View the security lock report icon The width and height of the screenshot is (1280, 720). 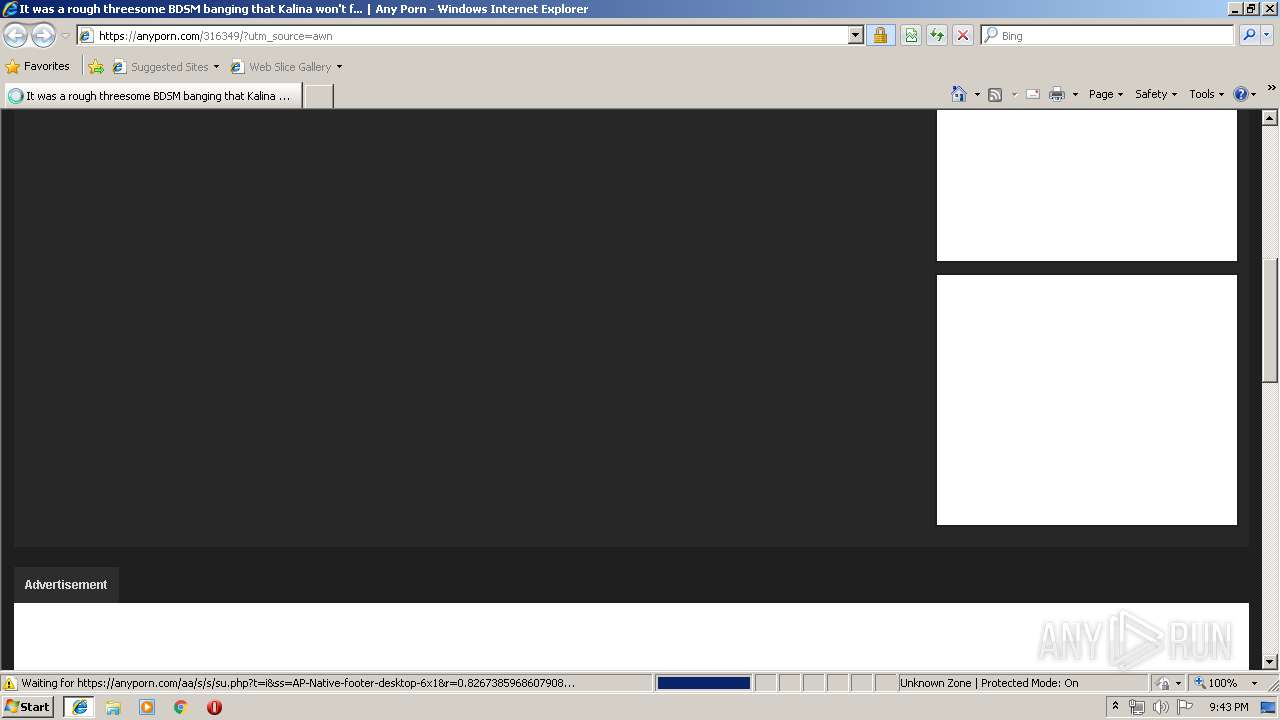tap(880, 36)
